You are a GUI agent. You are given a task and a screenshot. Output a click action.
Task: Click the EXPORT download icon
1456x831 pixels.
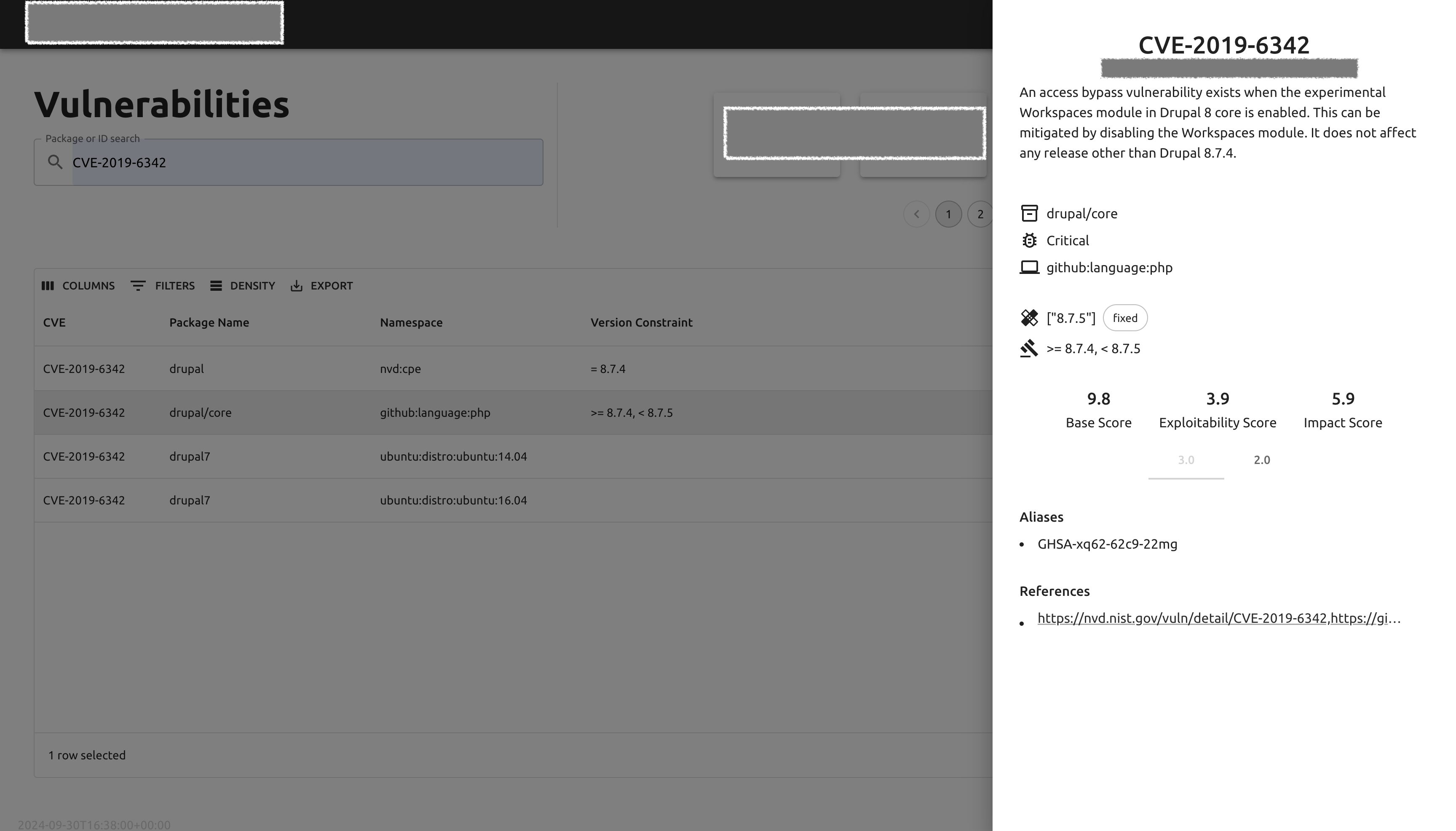296,285
